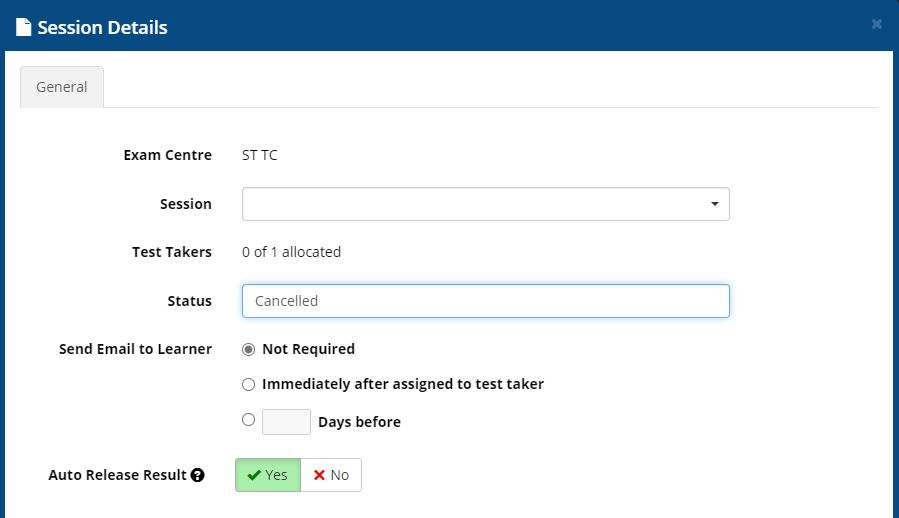
Task: Select the Days before radio option
Action: (x=249, y=420)
